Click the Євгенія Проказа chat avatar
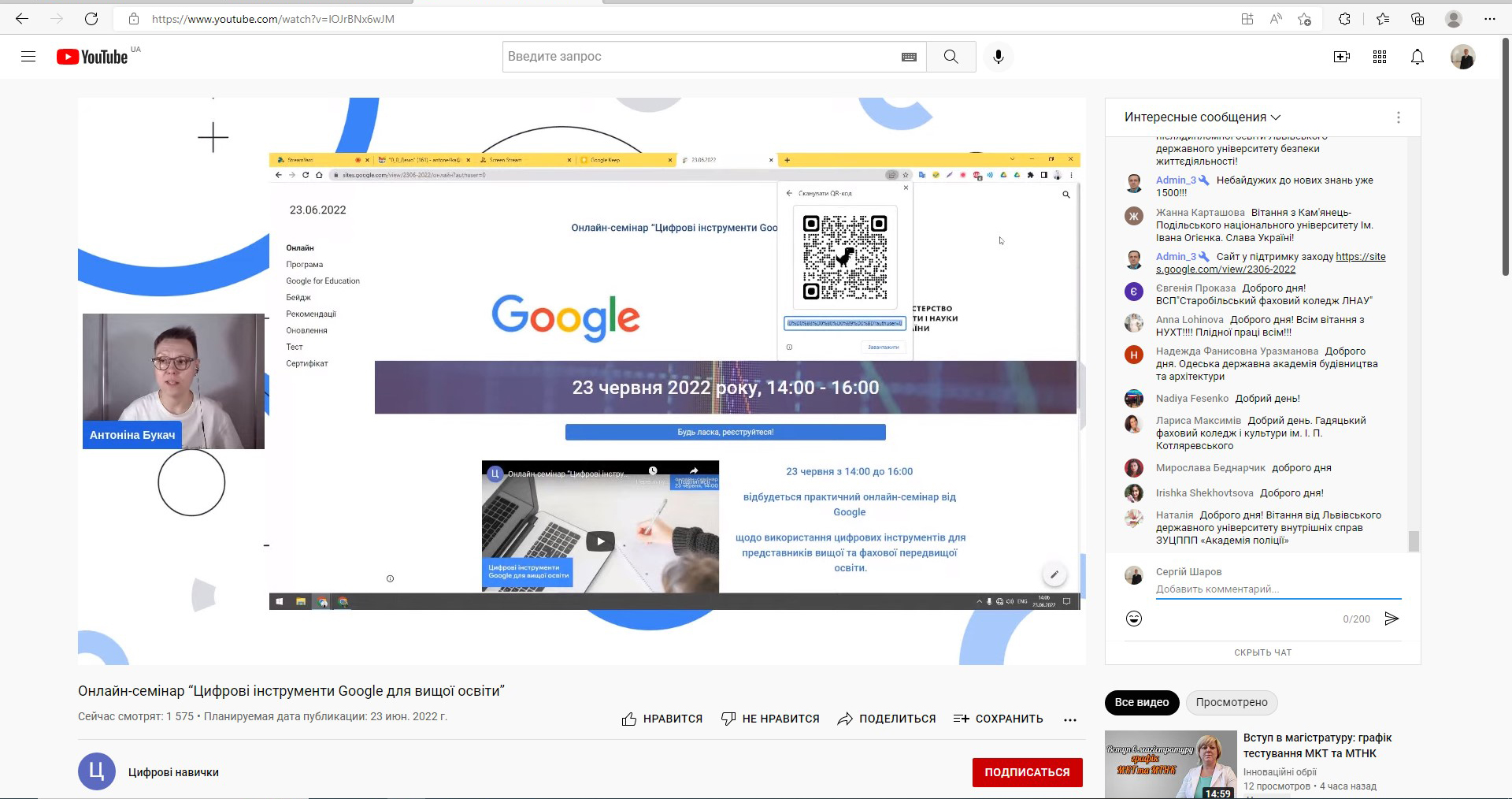Image resolution: width=1512 pixels, height=799 pixels. point(1134,292)
